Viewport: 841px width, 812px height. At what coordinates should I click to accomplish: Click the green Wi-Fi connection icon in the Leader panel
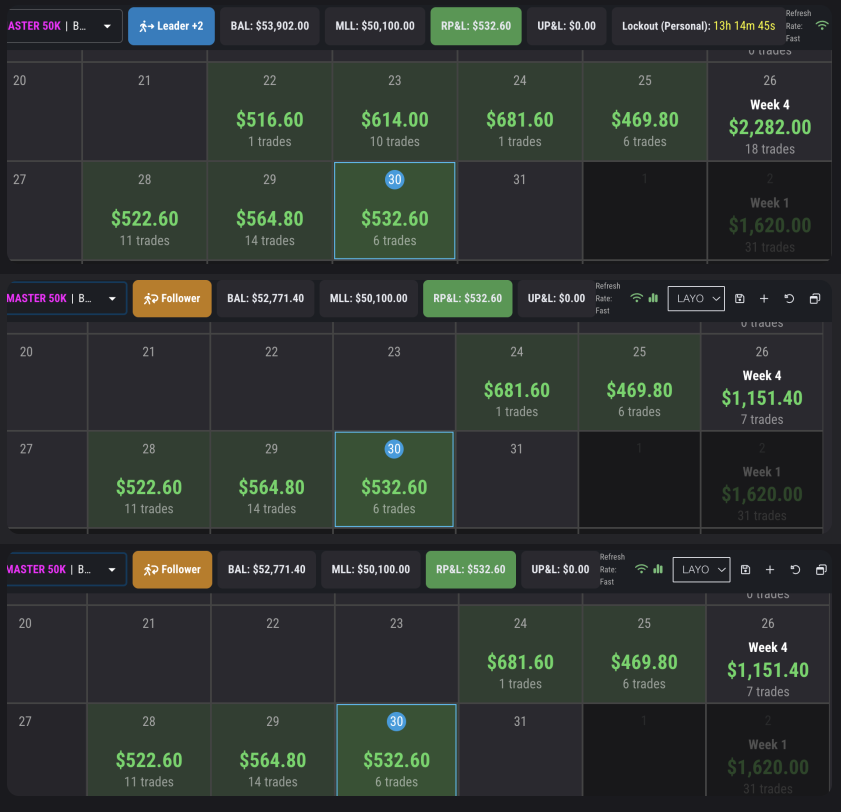point(822,25)
